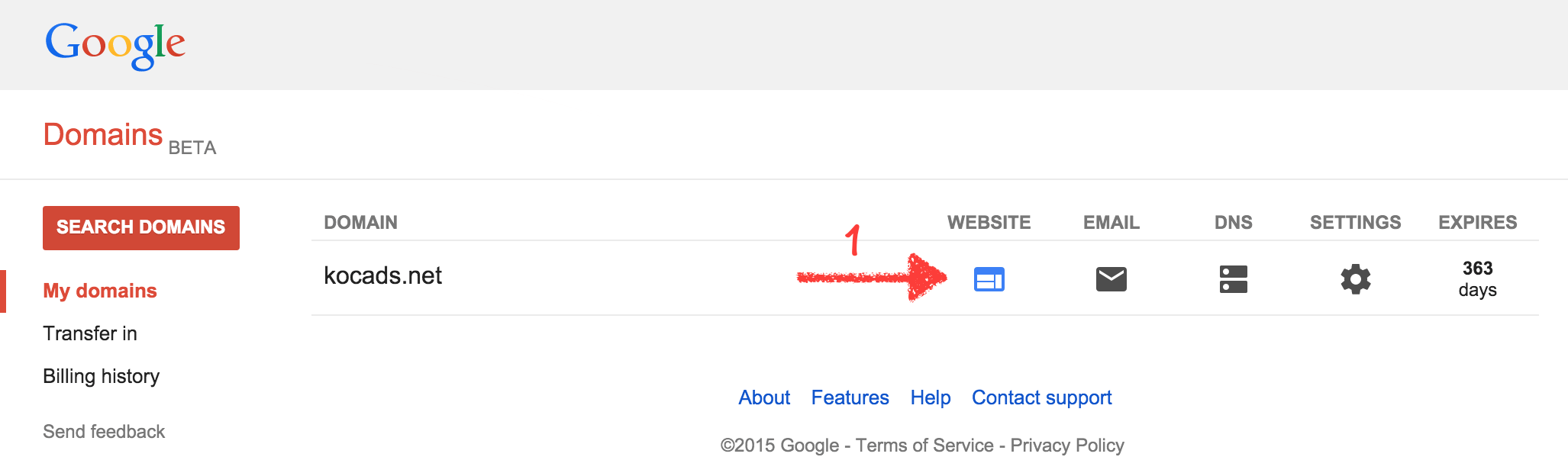This screenshot has width=1568, height=473.
Task: Click the Google logo
Action: 115,46
